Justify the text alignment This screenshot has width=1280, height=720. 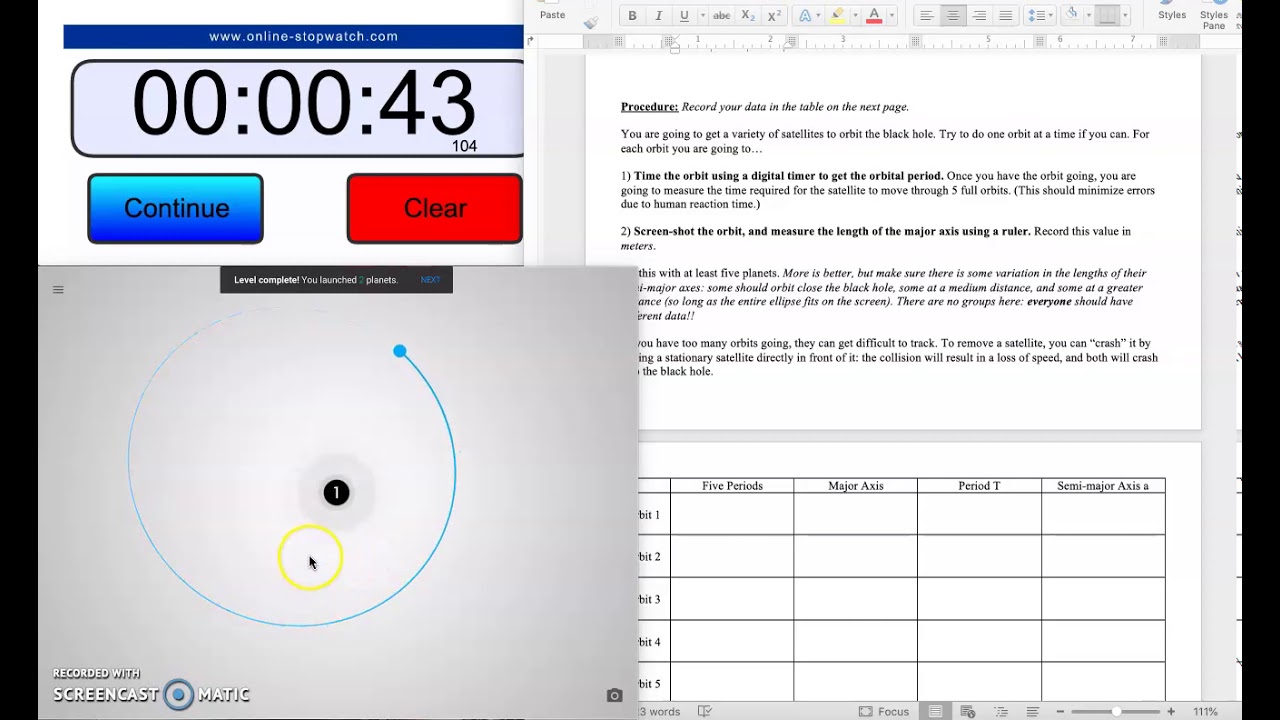pos(1006,16)
